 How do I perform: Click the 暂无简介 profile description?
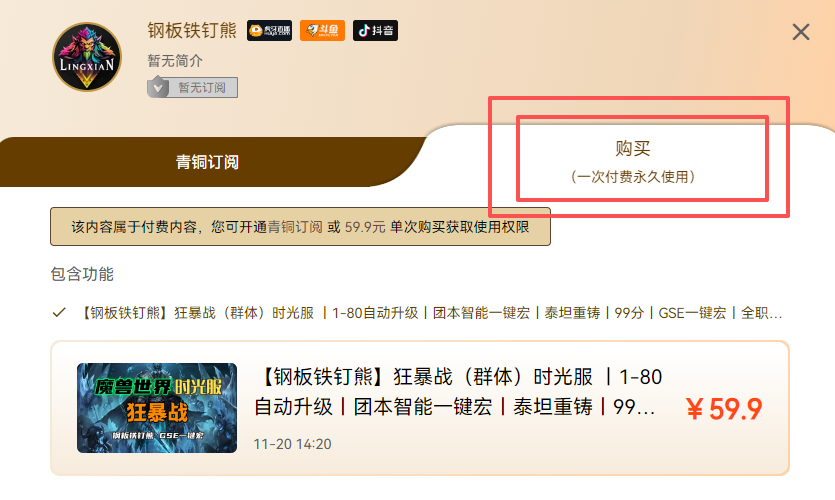click(x=175, y=61)
